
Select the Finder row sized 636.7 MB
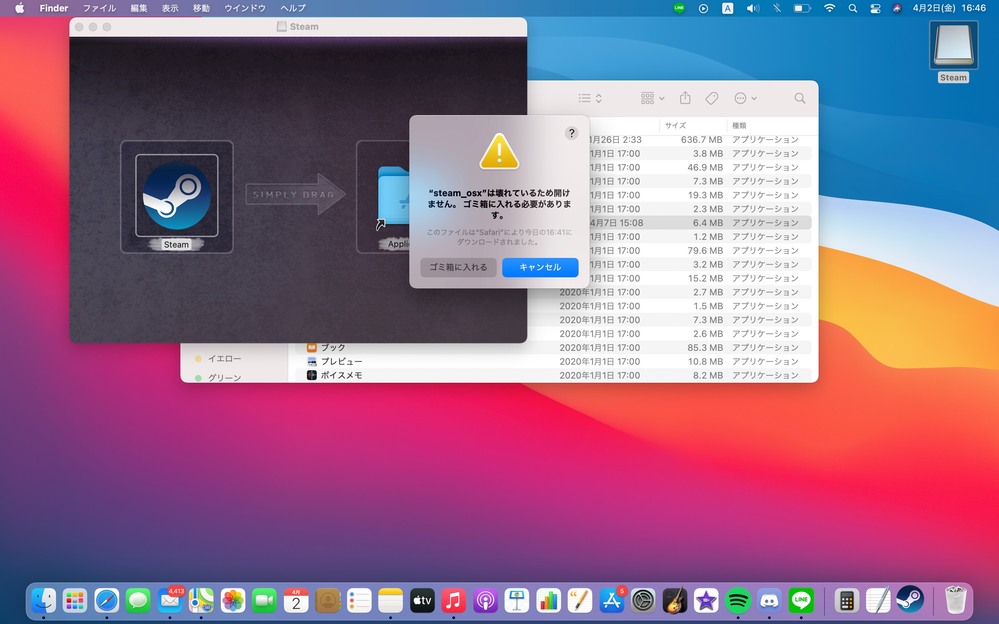699,140
